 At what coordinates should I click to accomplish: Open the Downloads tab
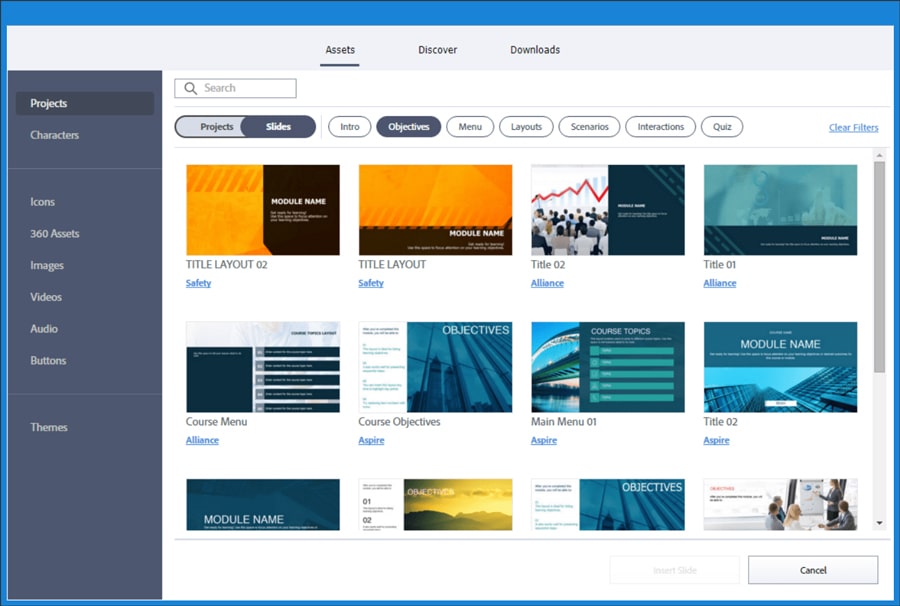coord(535,50)
